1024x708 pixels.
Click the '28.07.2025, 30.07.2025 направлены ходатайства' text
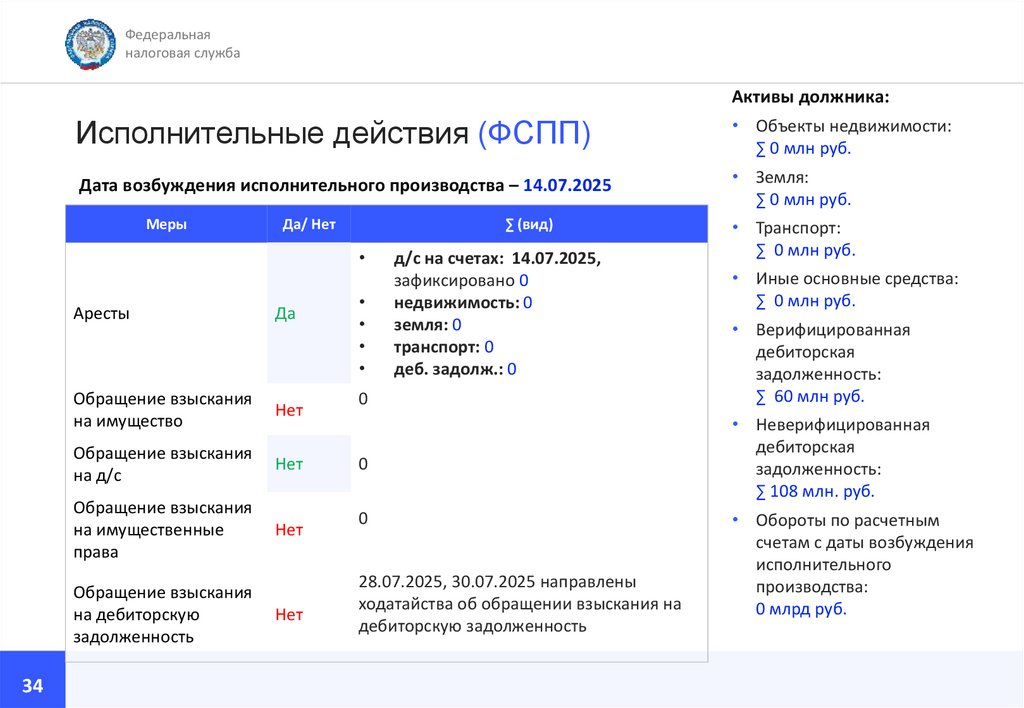point(520,604)
